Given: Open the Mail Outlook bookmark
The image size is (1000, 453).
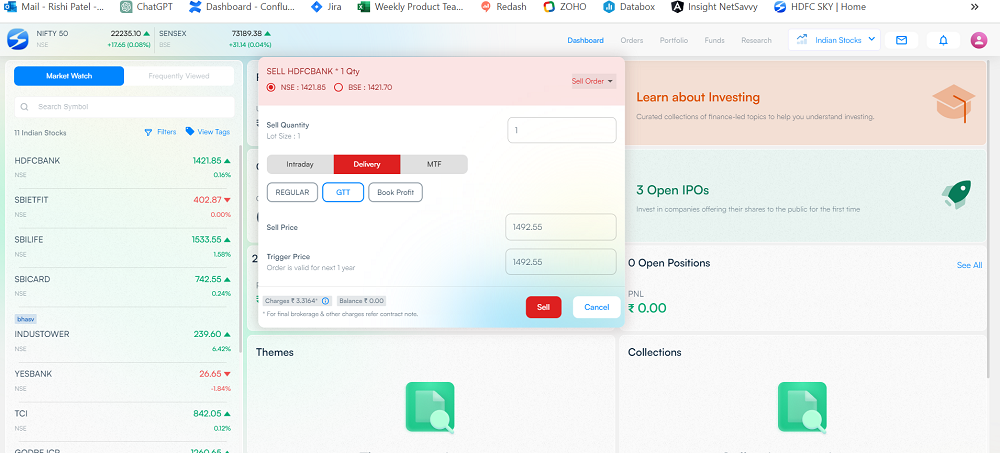Looking at the screenshot, I should coord(54,7).
